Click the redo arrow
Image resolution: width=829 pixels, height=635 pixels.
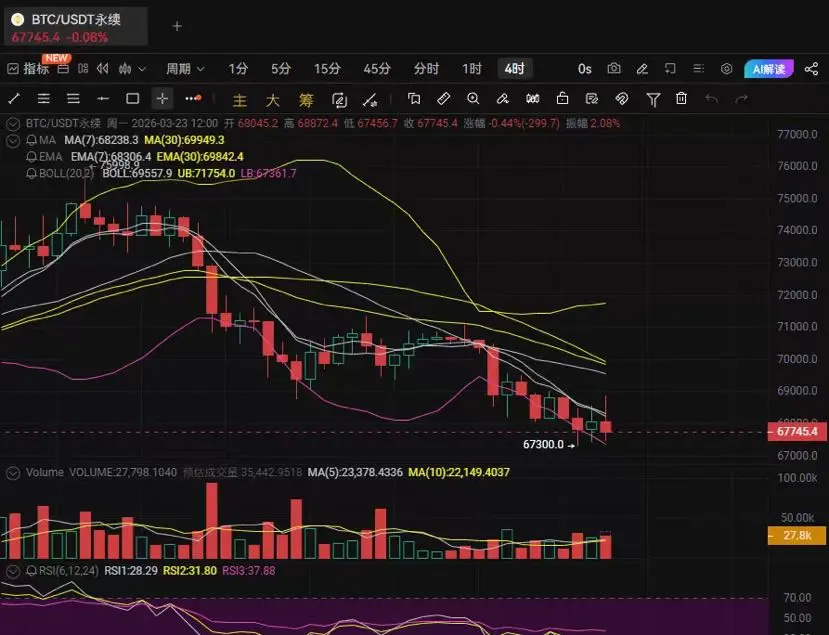(742, 99)
